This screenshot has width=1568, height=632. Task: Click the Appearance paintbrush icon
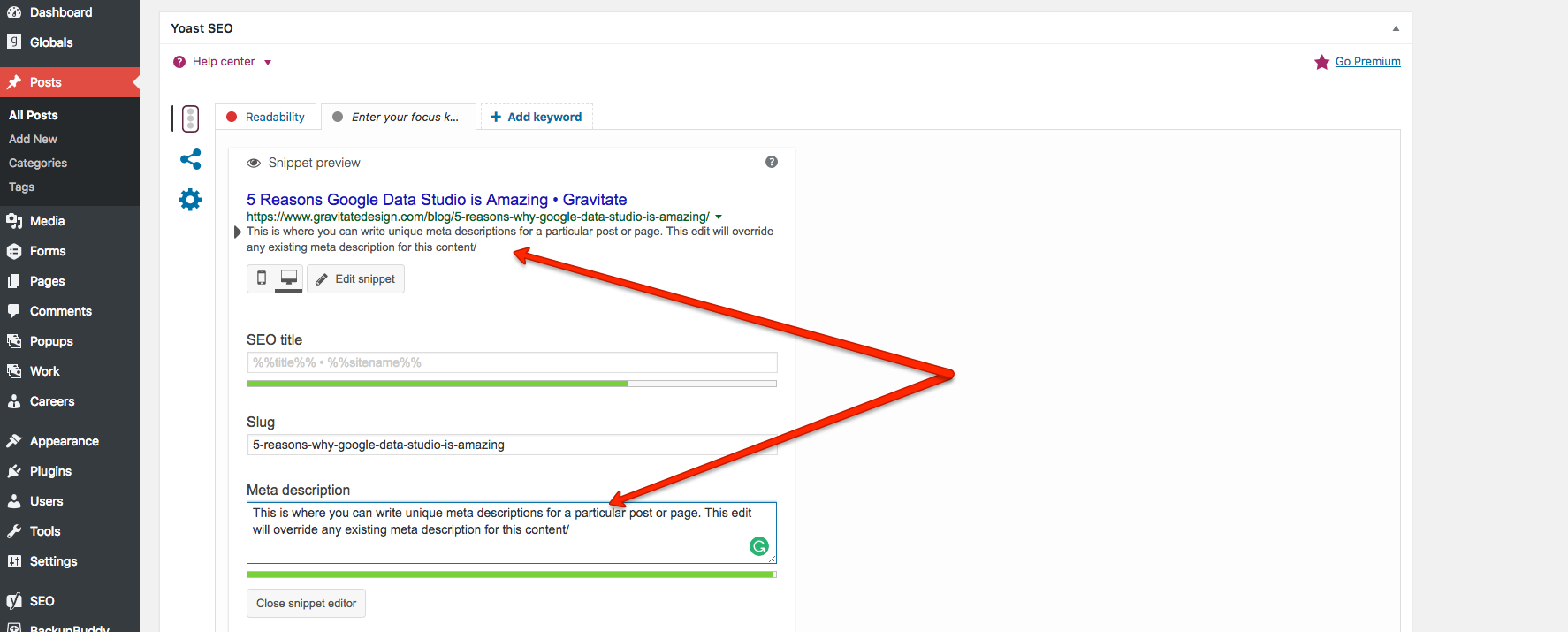14,441
